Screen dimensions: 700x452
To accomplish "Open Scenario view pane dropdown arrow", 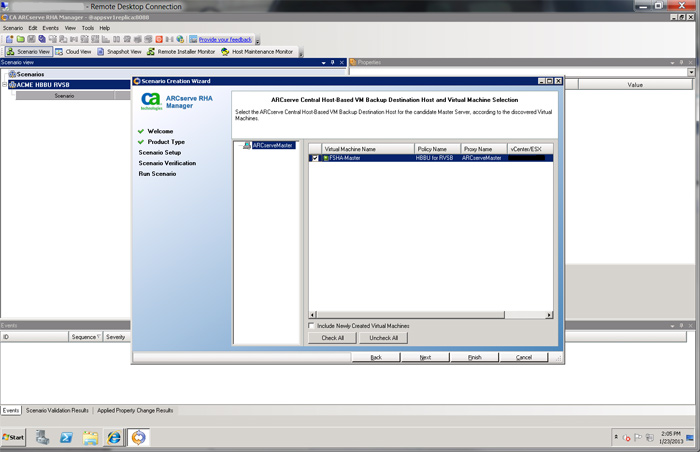I will (324, 63).
